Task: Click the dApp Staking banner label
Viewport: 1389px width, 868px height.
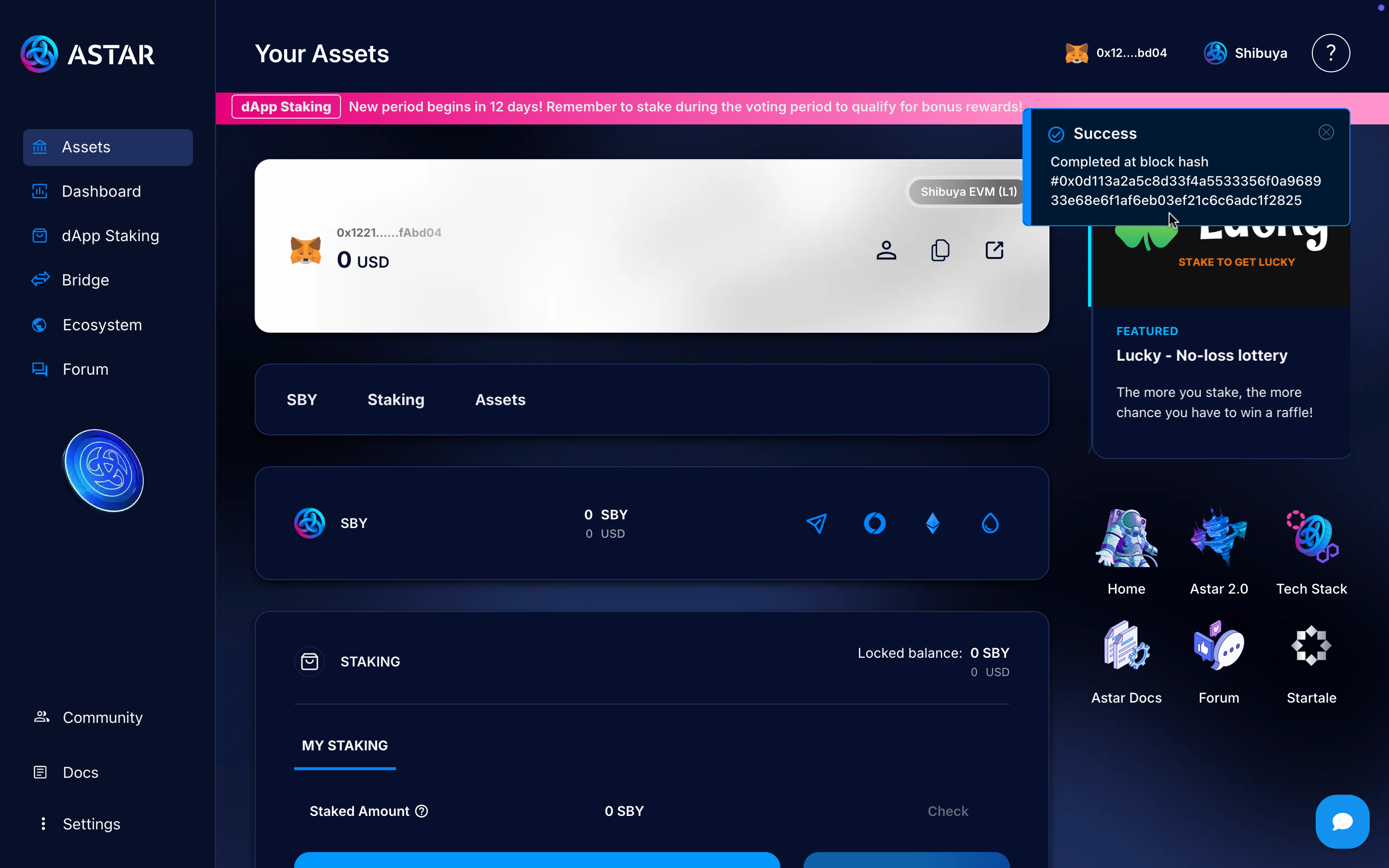Action: [x=286, y=107]
